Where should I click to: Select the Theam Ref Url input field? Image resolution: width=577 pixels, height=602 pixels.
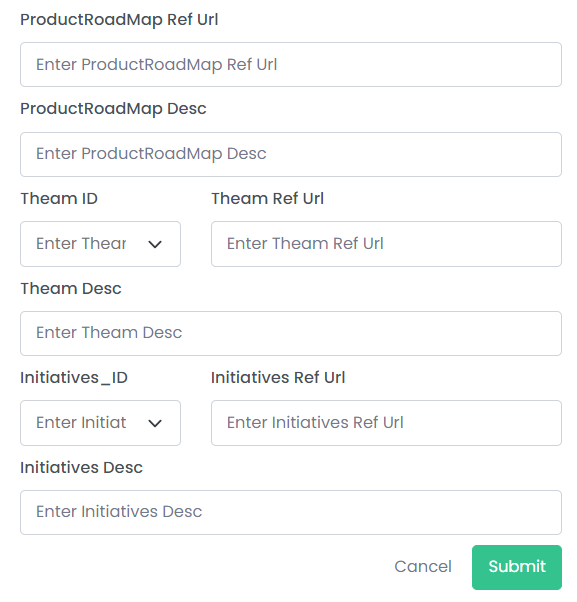[386, 244]
